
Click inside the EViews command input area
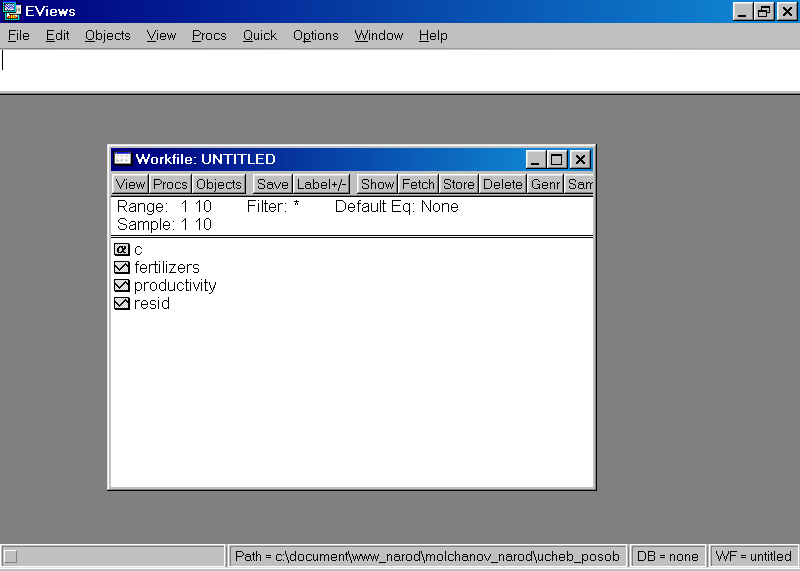[x=400, y=70]
